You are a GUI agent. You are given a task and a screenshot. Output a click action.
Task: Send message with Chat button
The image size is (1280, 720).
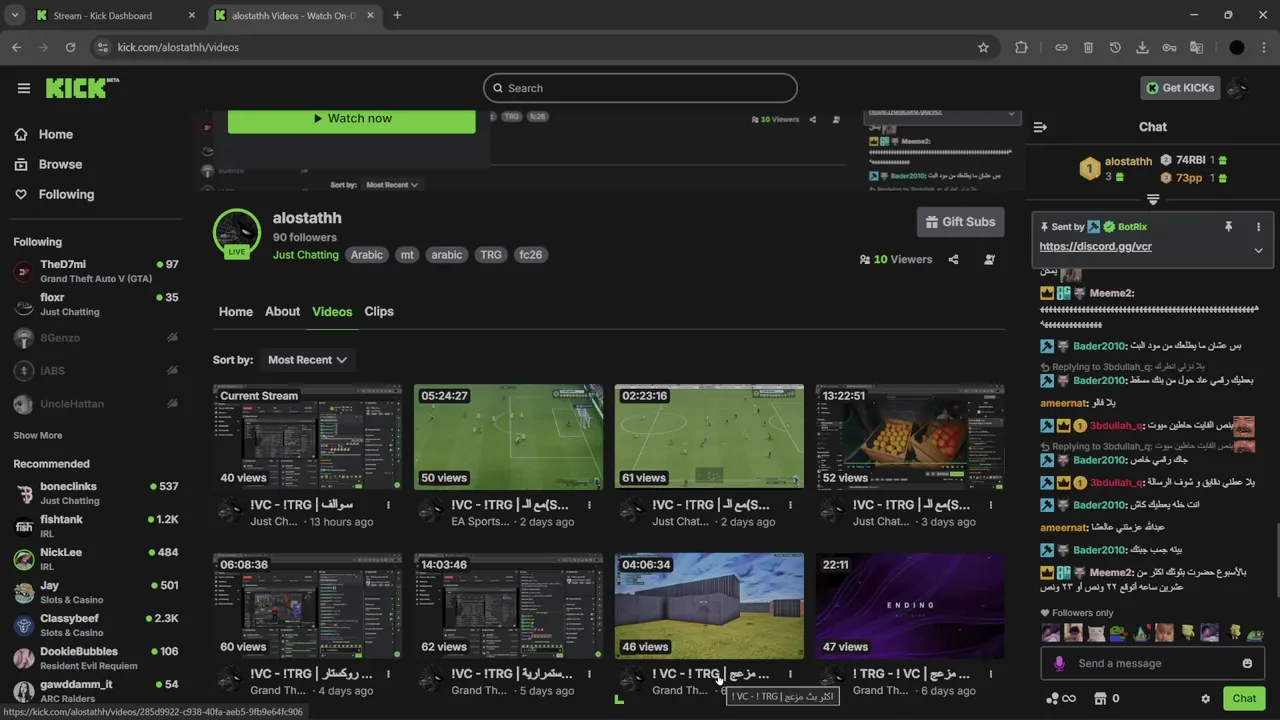1244,698
